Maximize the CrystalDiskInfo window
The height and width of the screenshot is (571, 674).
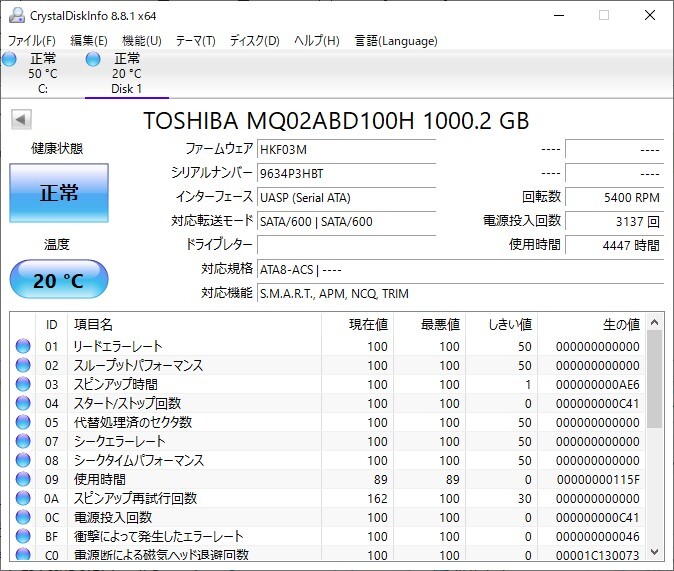(604, 15)
